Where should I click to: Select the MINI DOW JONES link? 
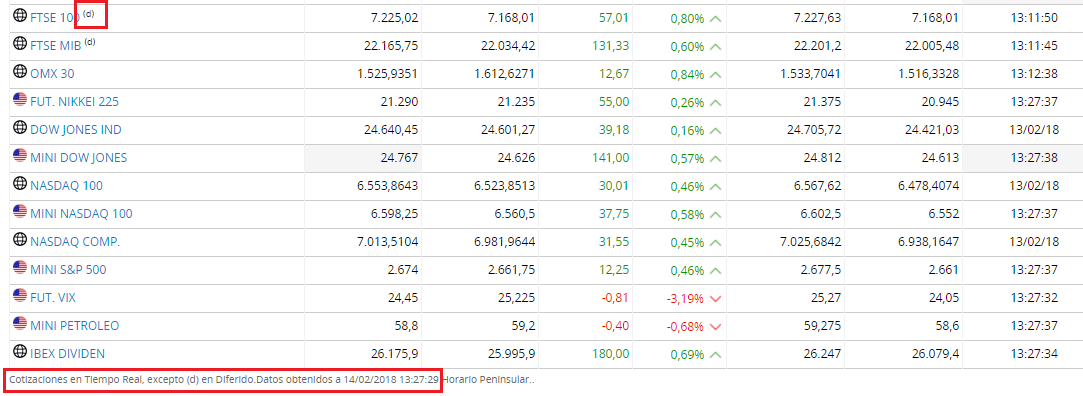click(79, 158)
